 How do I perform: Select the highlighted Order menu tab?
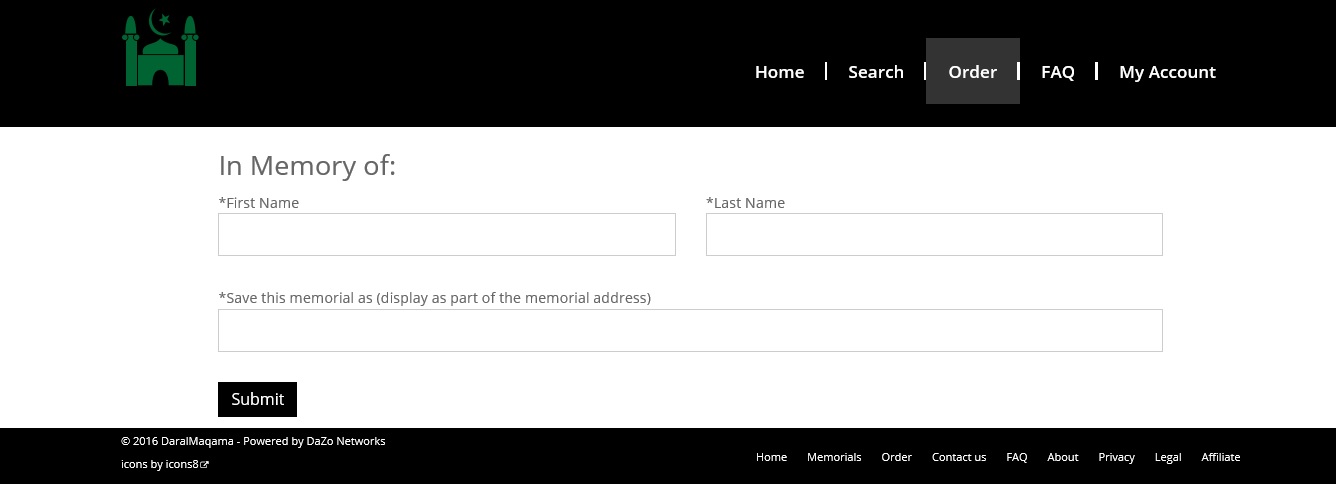[973, 71]
